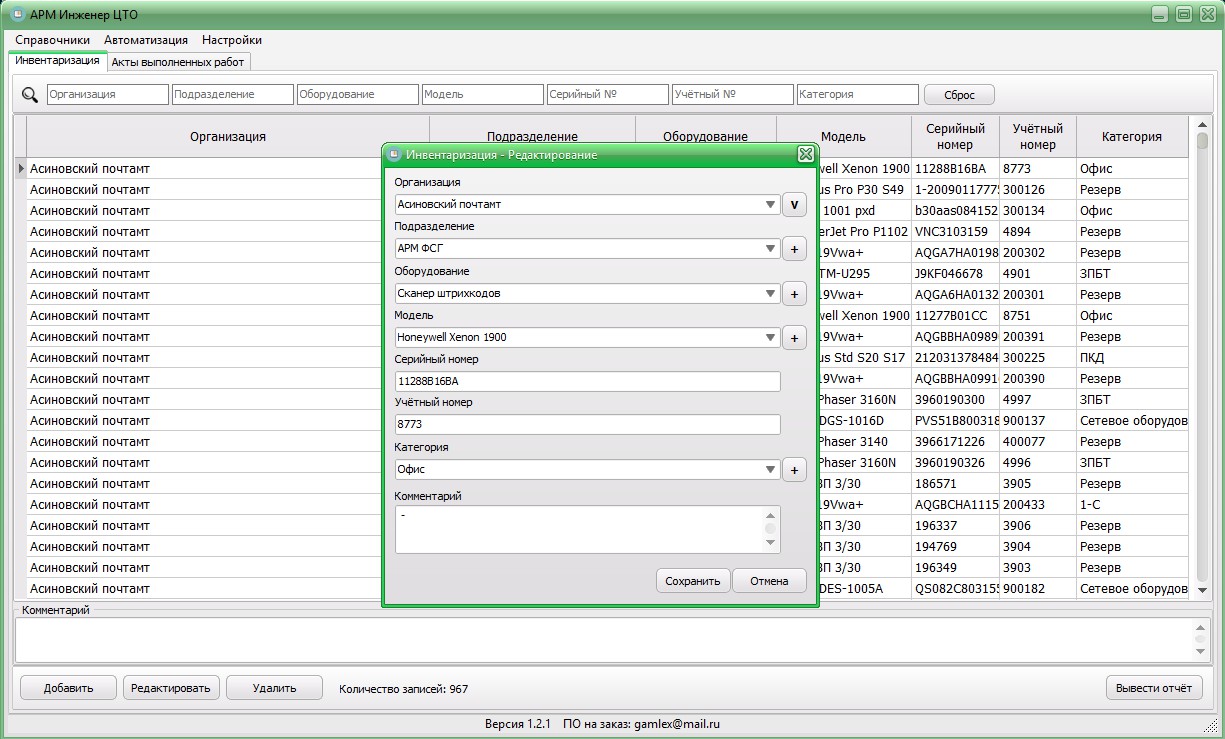Close the Инвентаризация - Редактирование dialog

[x=805, y=154]
